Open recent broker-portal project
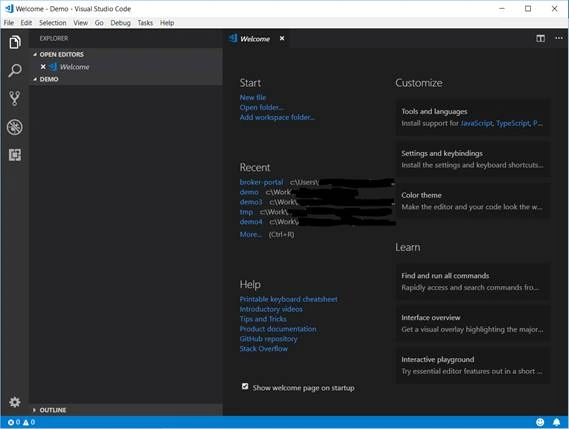This screenshot has width=569, height=429. (261, 182)
